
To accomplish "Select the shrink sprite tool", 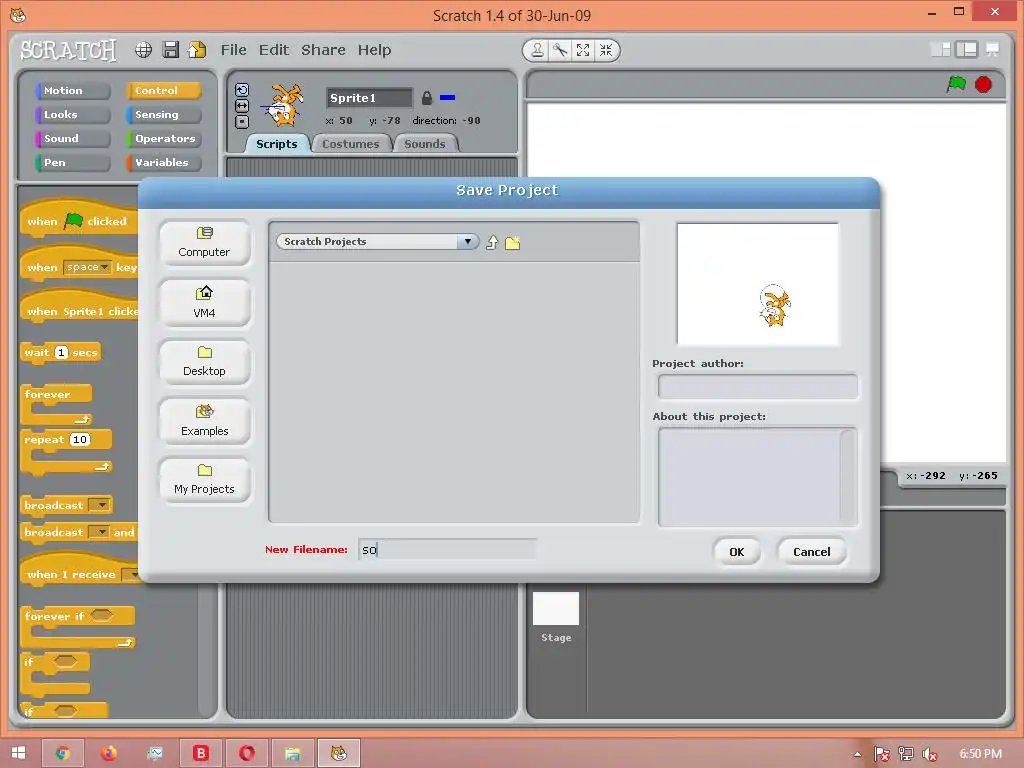I will coord(606,50).
